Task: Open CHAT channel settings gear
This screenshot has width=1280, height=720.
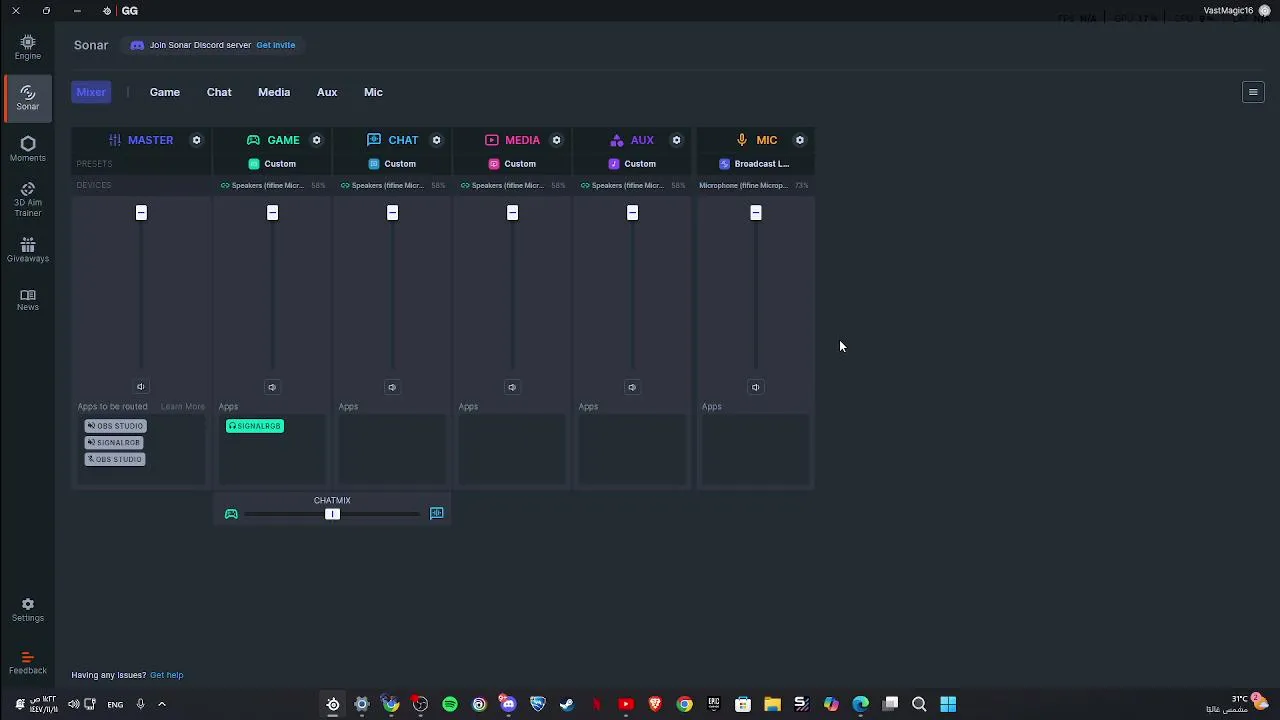Action: 436,140
